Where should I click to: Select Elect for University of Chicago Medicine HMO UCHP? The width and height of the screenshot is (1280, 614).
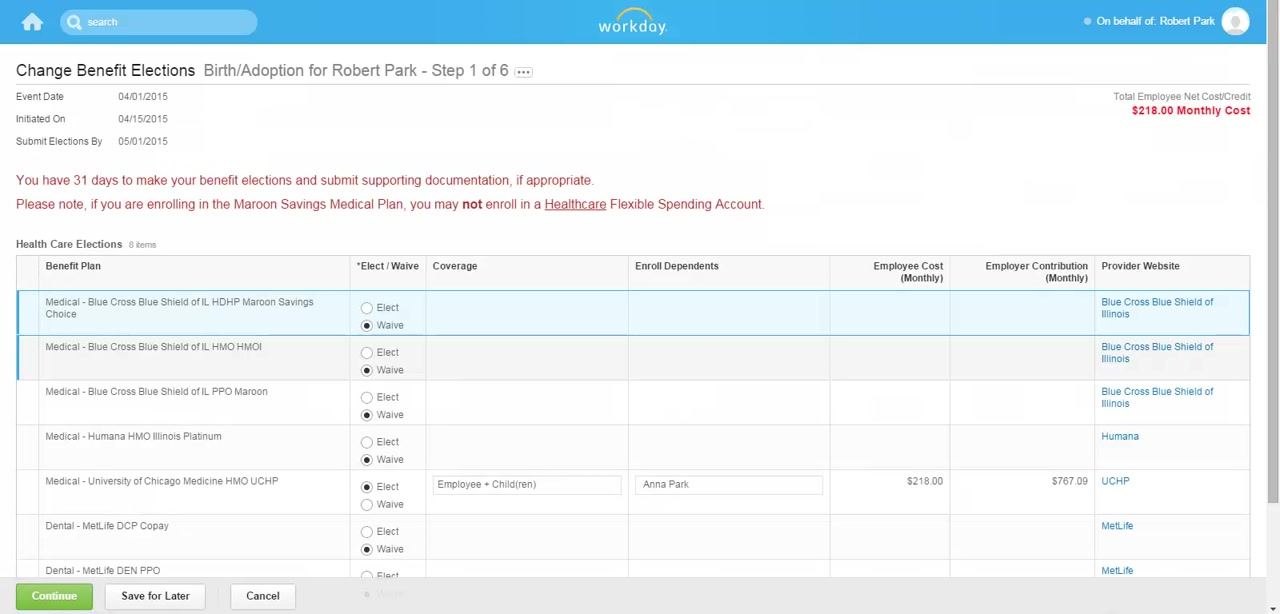point(367,487)
